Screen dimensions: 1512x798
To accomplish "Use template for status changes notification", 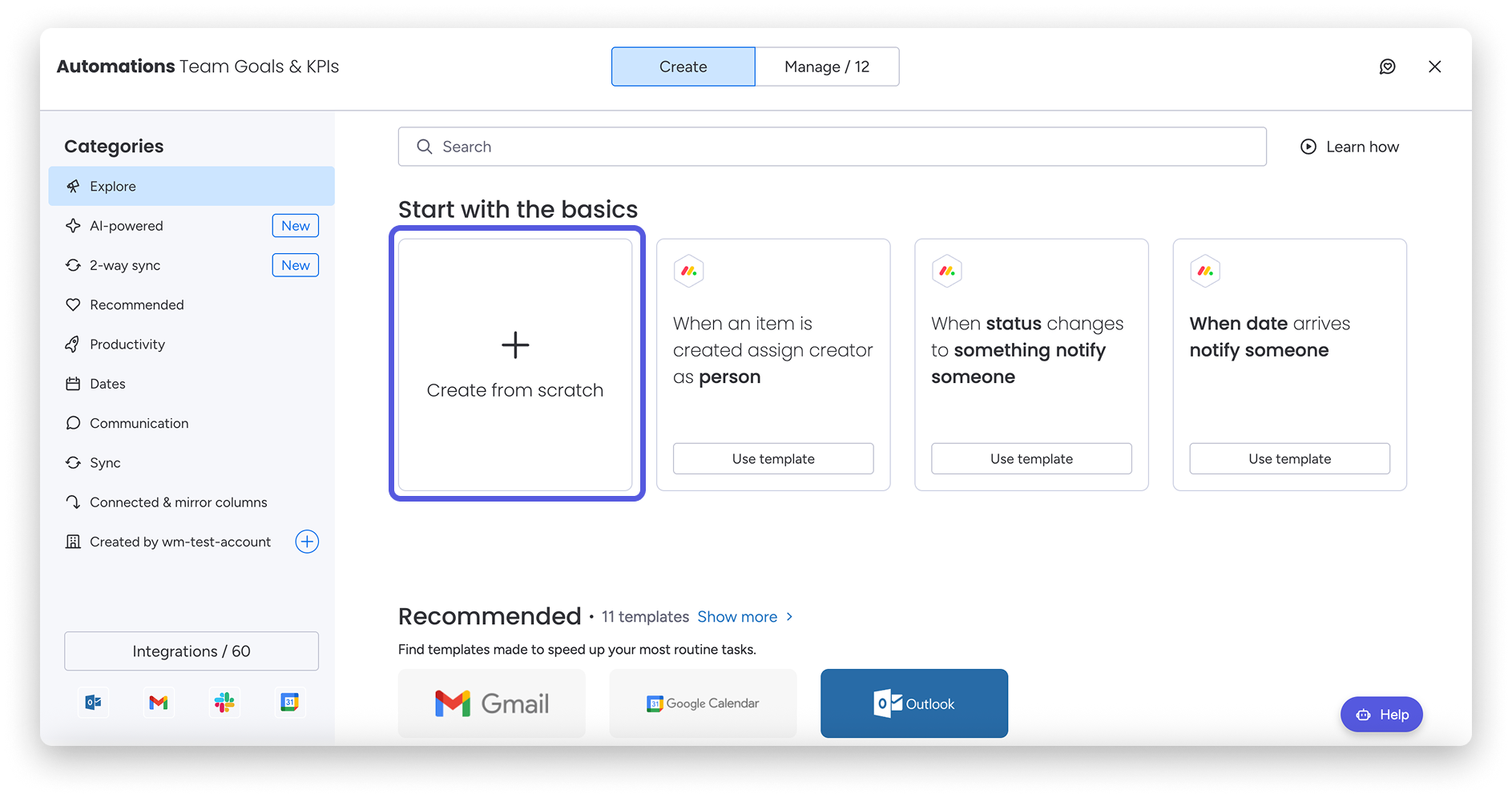I will (x=1030, y=459).
